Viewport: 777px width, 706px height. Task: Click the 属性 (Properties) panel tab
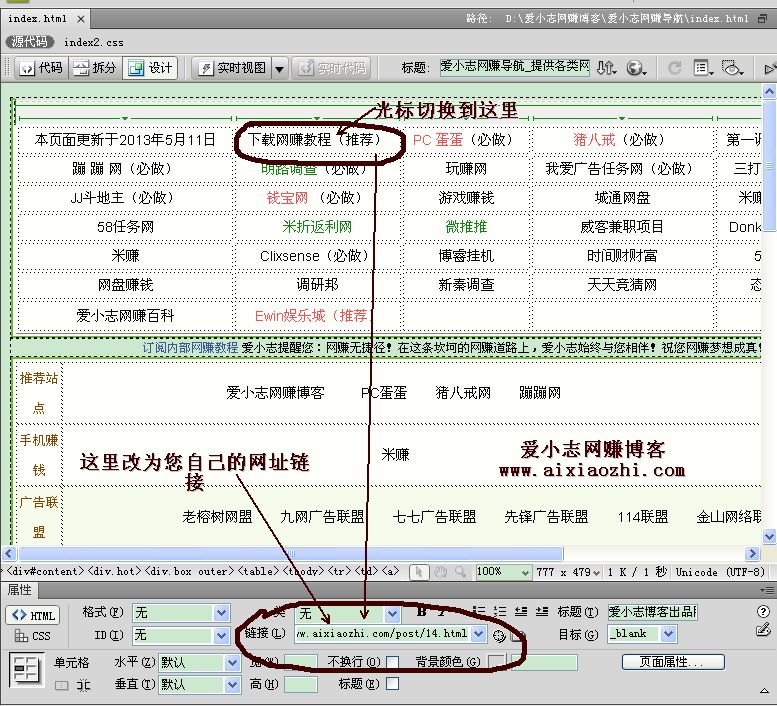[20, 591]
